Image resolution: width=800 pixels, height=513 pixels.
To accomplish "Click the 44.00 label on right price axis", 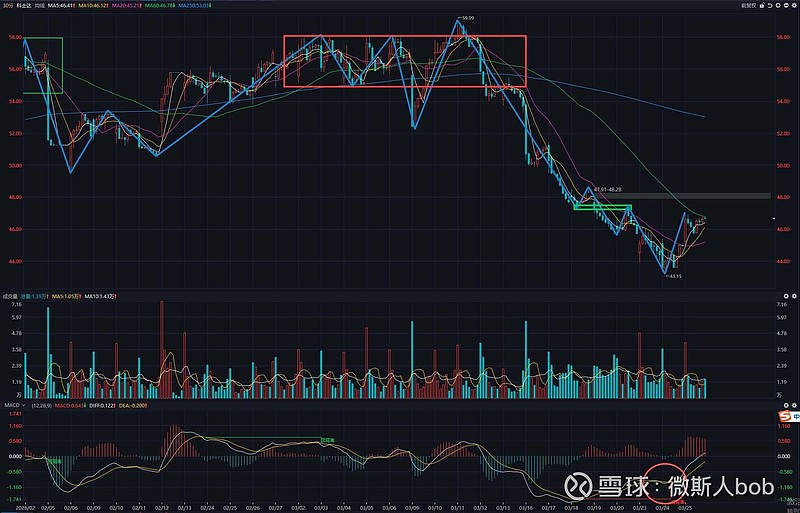I will click(x=783, y=261).
